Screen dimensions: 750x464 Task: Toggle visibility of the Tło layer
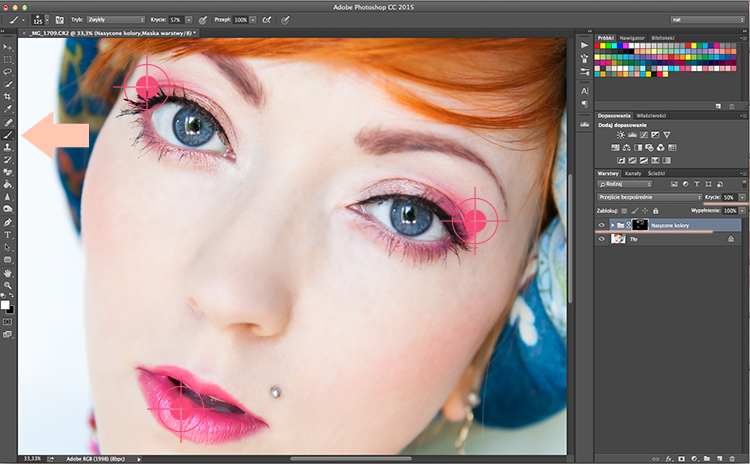coord(602,239)
